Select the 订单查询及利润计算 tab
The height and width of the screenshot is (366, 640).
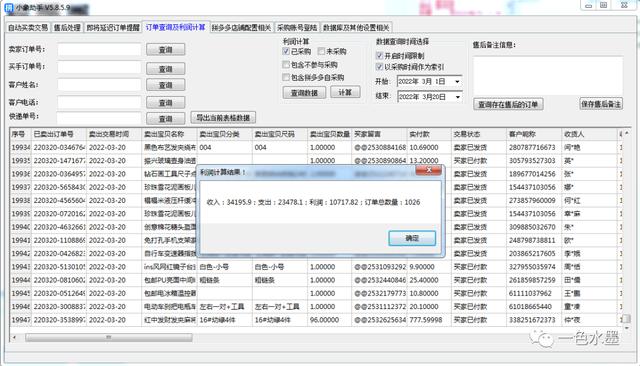pyautogui.click(x=176, y=27)
